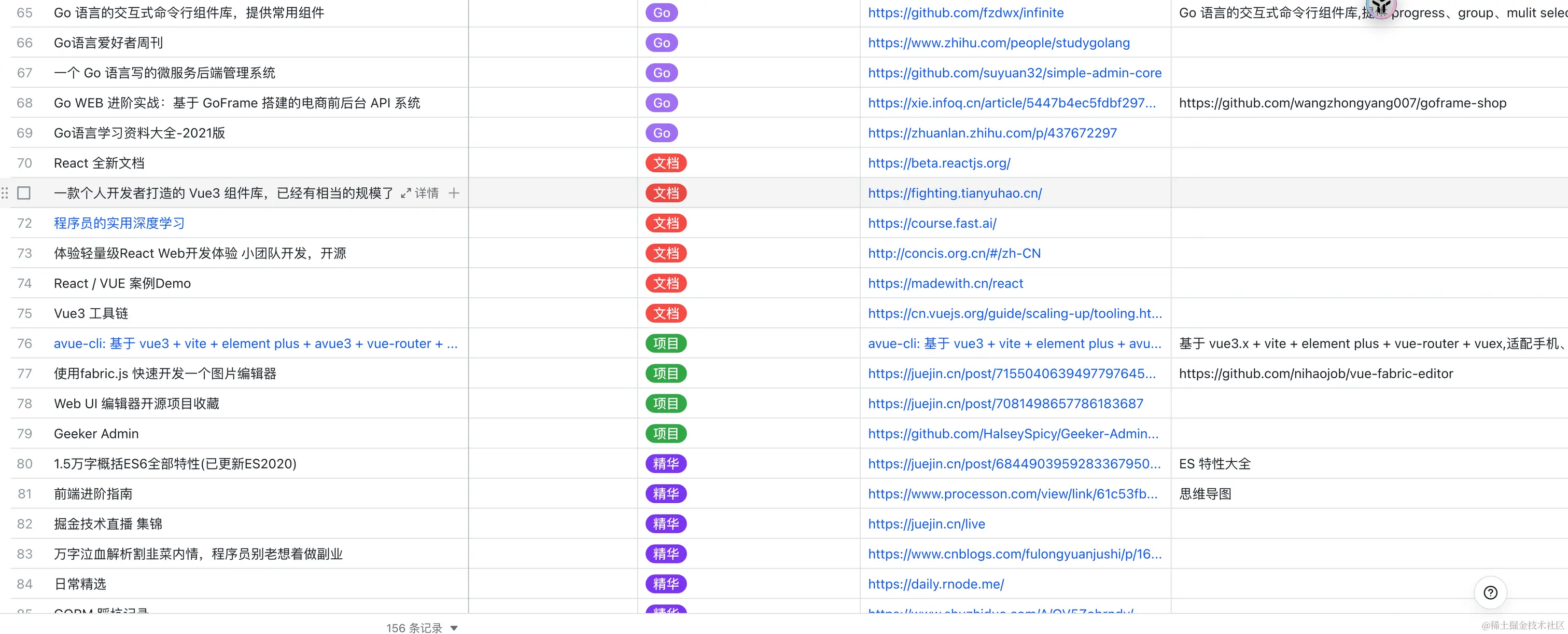This screenshot has width=1568, height=634.
Task: Open the concis.org.cn link
Action: pos(954,253)
